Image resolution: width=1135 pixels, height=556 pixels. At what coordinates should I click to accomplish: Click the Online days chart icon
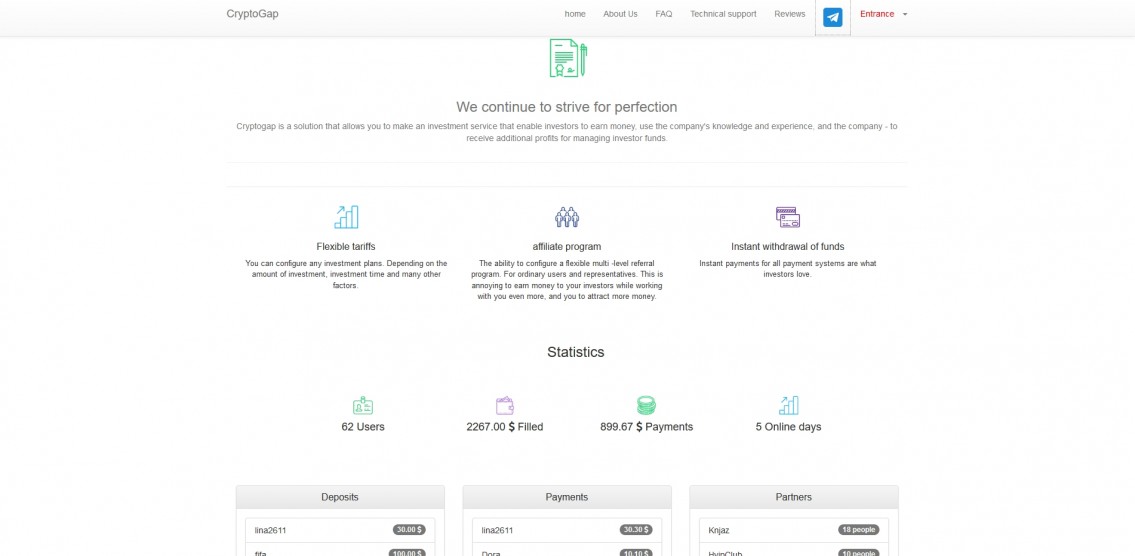click(788, 405)
